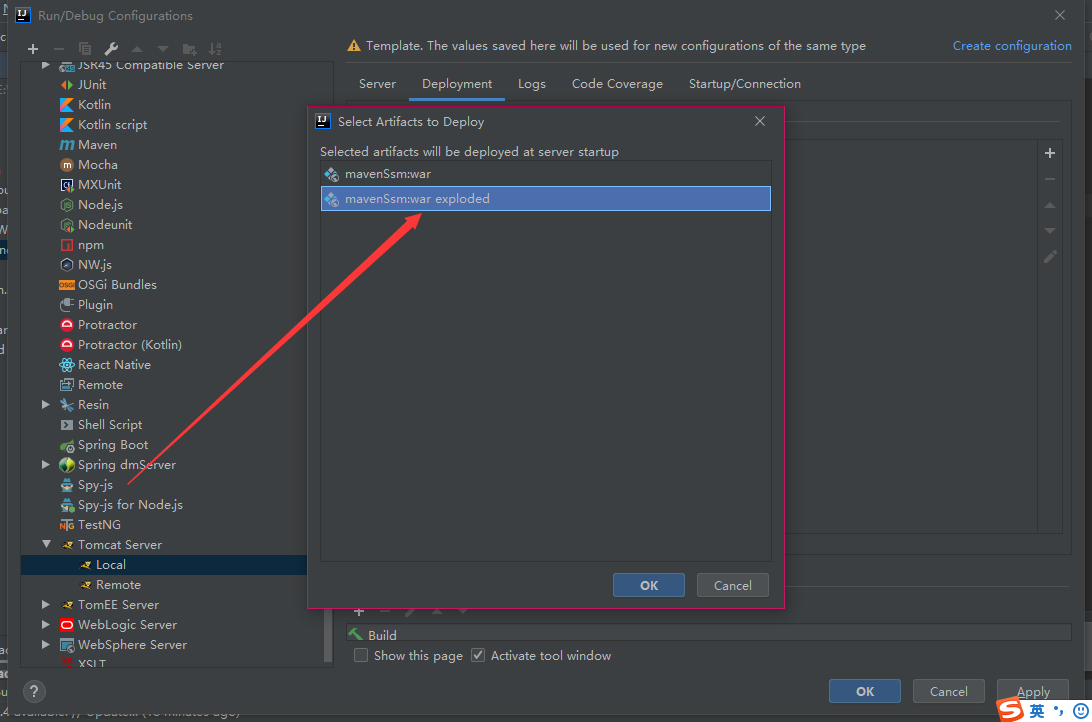Switch to the Server tab
Screen dimensions: 1092x722
(377, 84)
